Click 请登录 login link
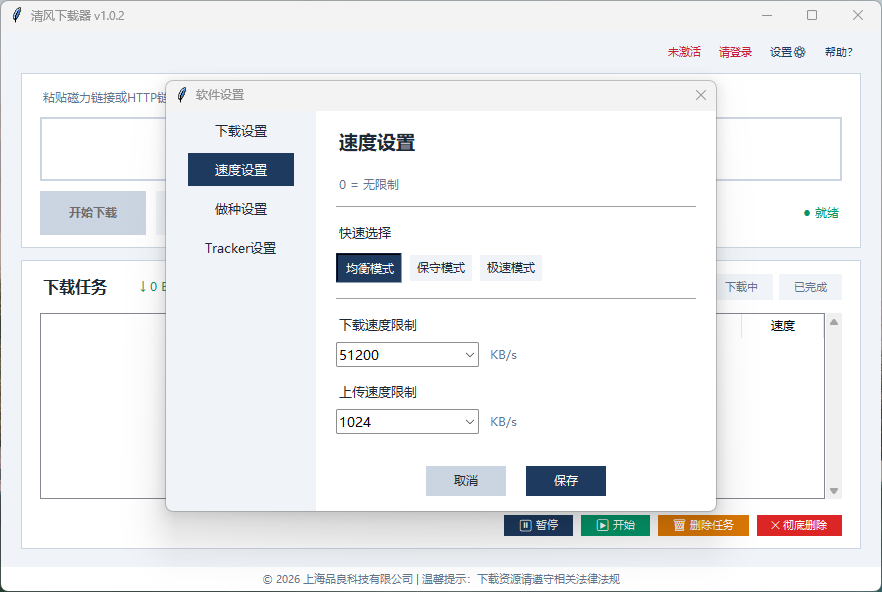 click(x=735, y=52)
